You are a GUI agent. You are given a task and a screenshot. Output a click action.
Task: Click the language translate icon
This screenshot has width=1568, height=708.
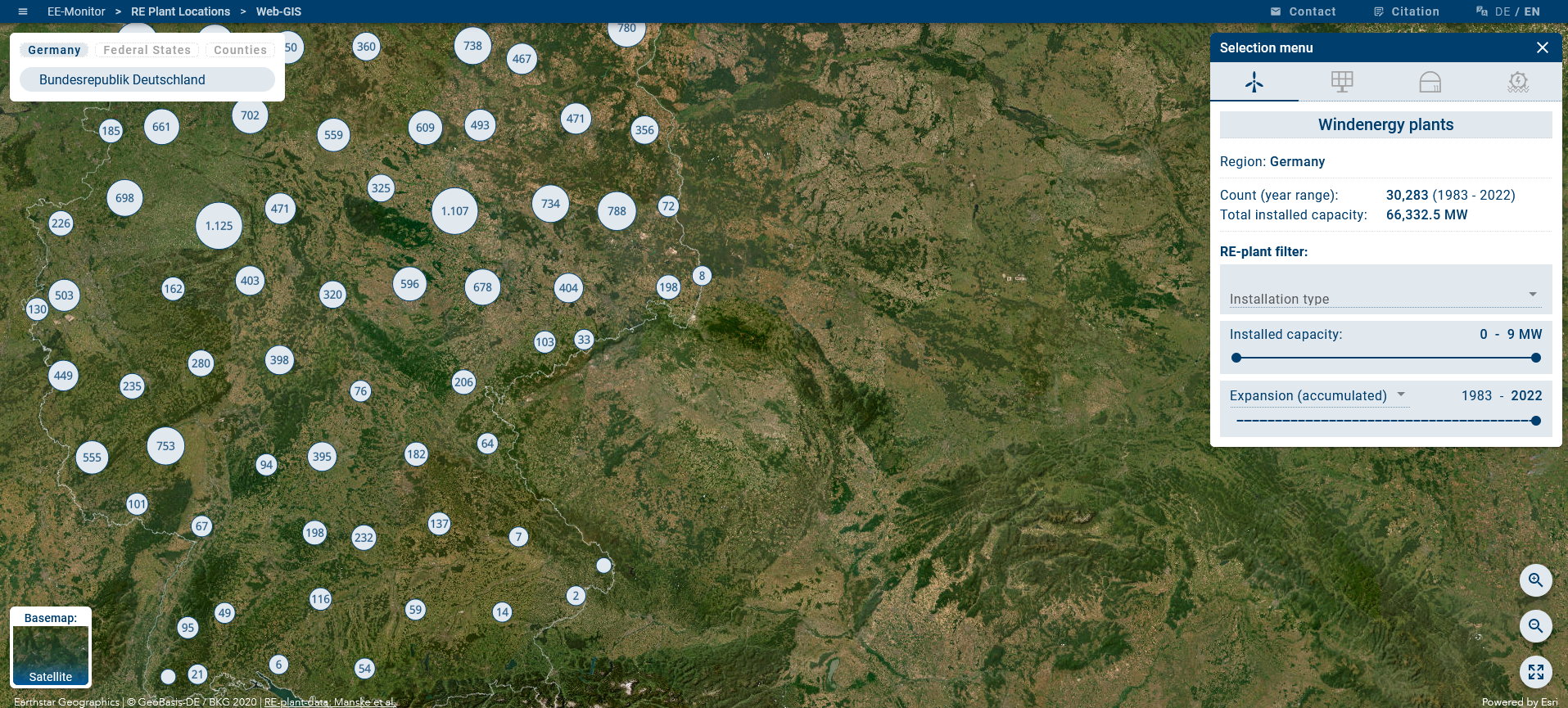pos(1482,11)
